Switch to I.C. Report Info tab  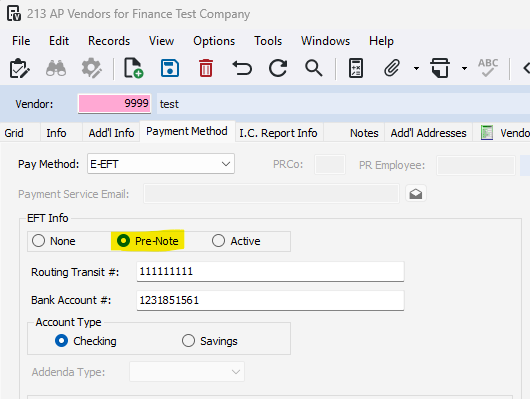278,133
